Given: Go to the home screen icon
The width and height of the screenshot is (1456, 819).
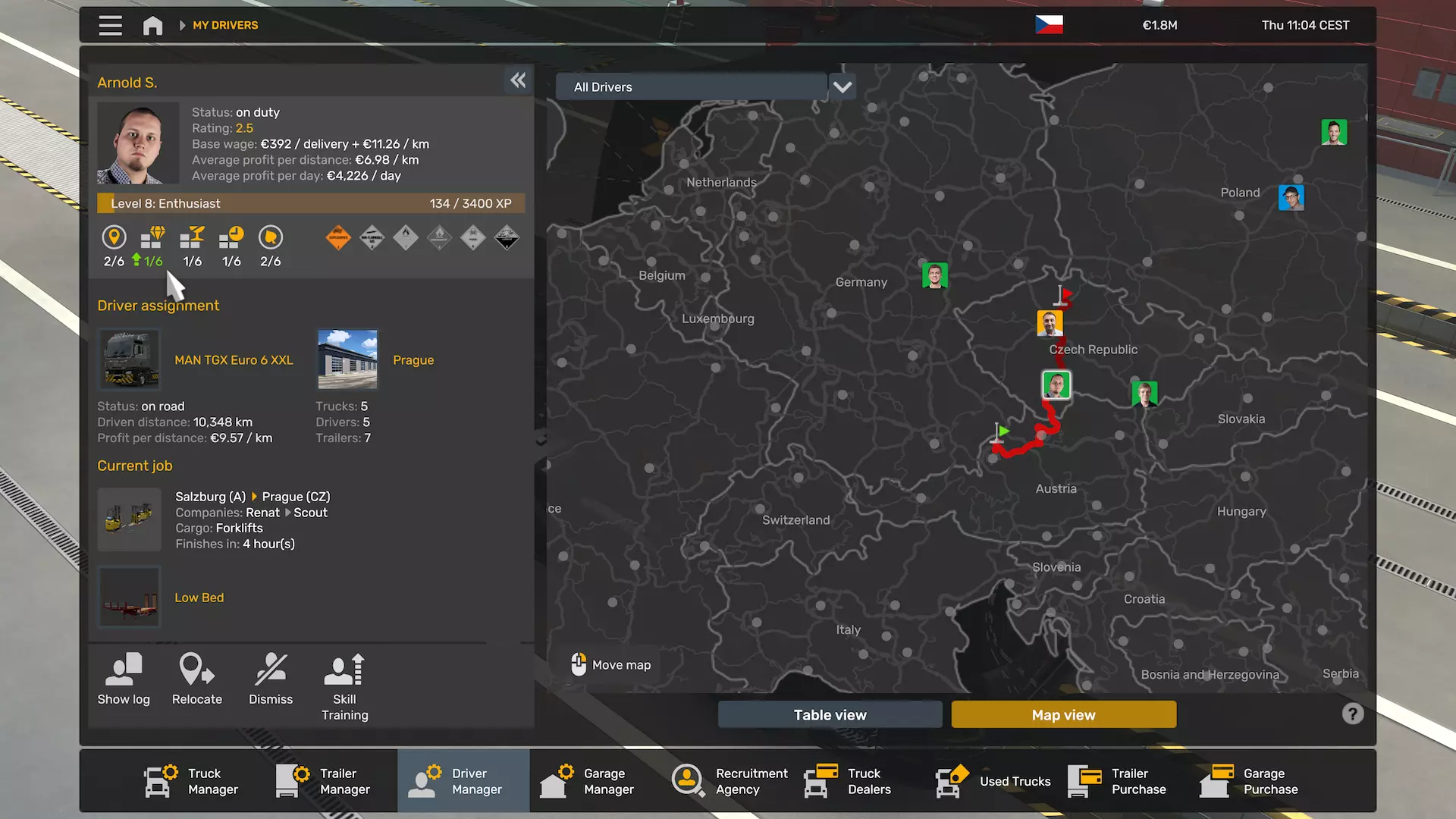Looking at the screenshot, I should 152,25.
